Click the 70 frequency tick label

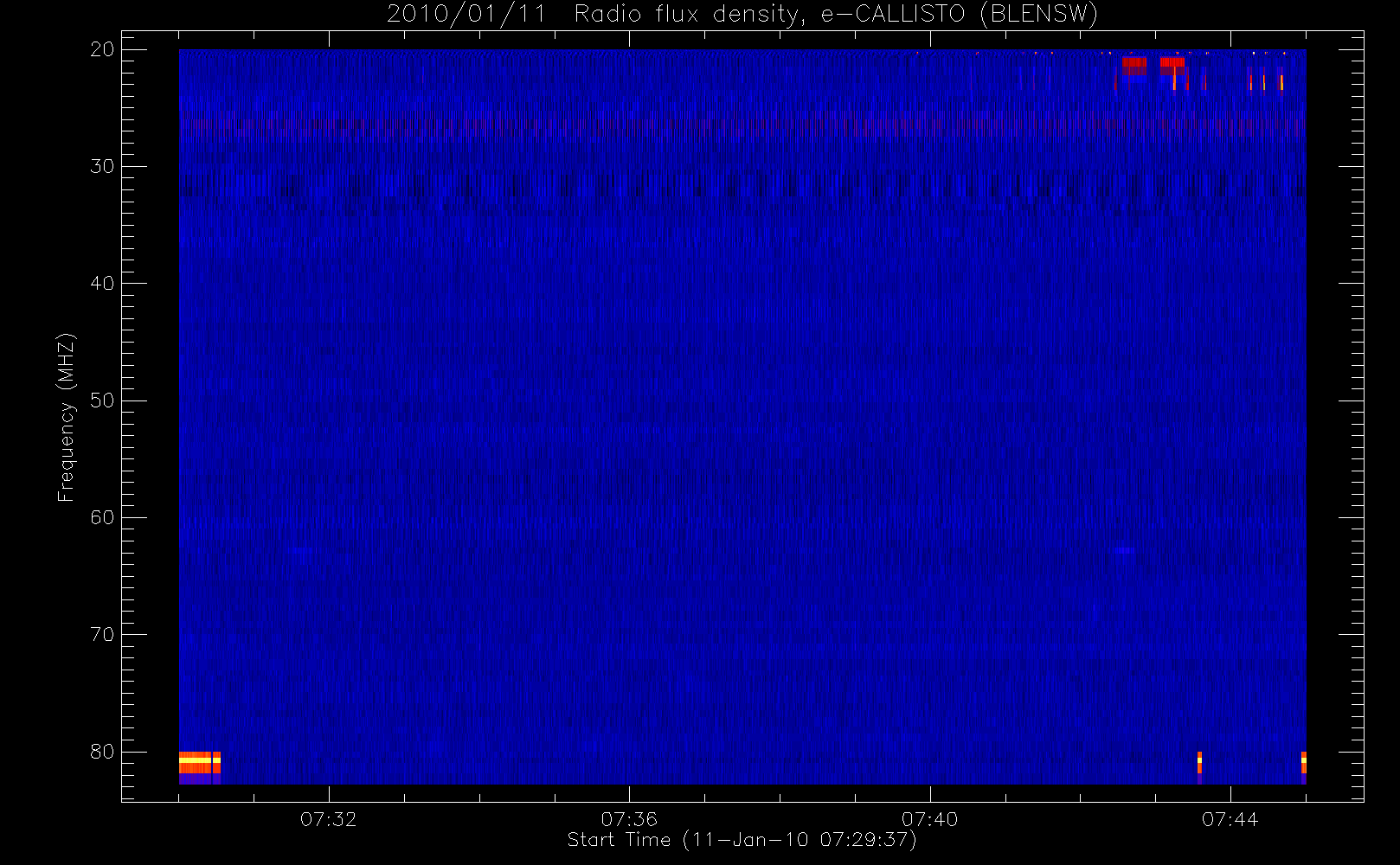[102, 635]
